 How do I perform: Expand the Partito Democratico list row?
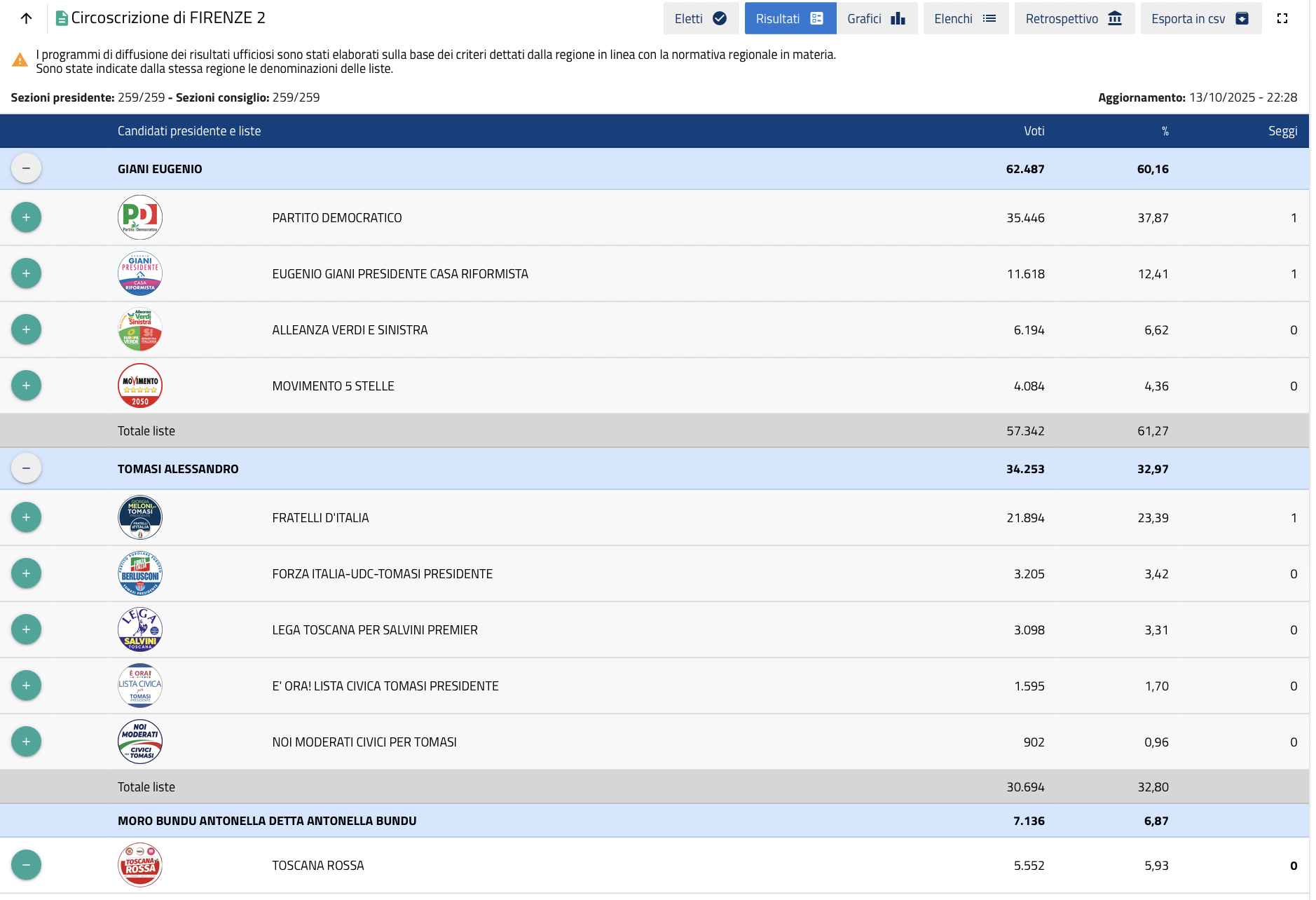click(x=26, y=217)
